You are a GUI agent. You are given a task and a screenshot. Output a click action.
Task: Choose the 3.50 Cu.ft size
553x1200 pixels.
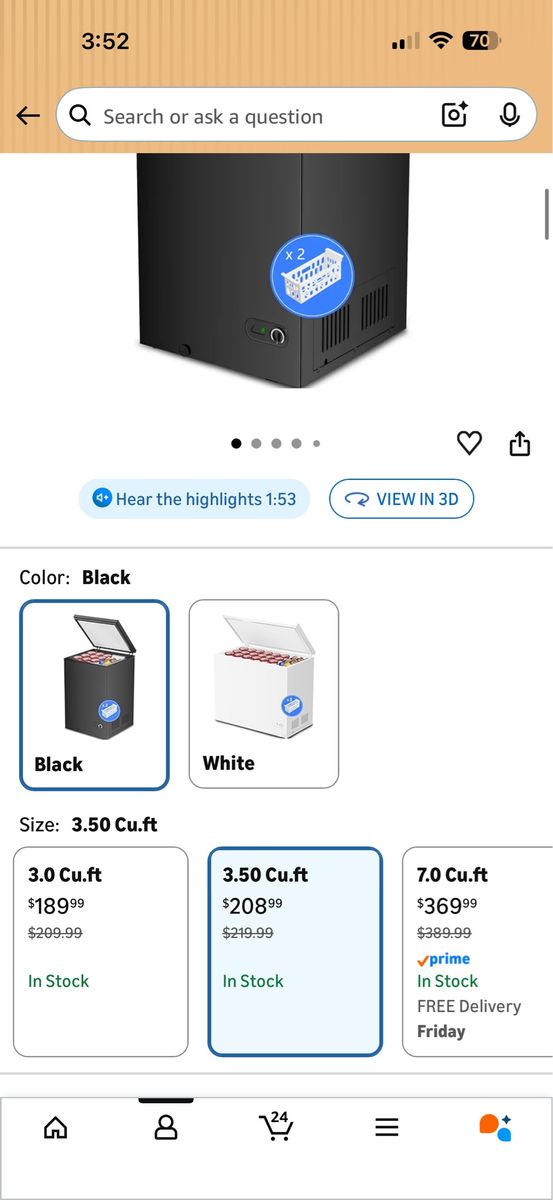[295, 952]
